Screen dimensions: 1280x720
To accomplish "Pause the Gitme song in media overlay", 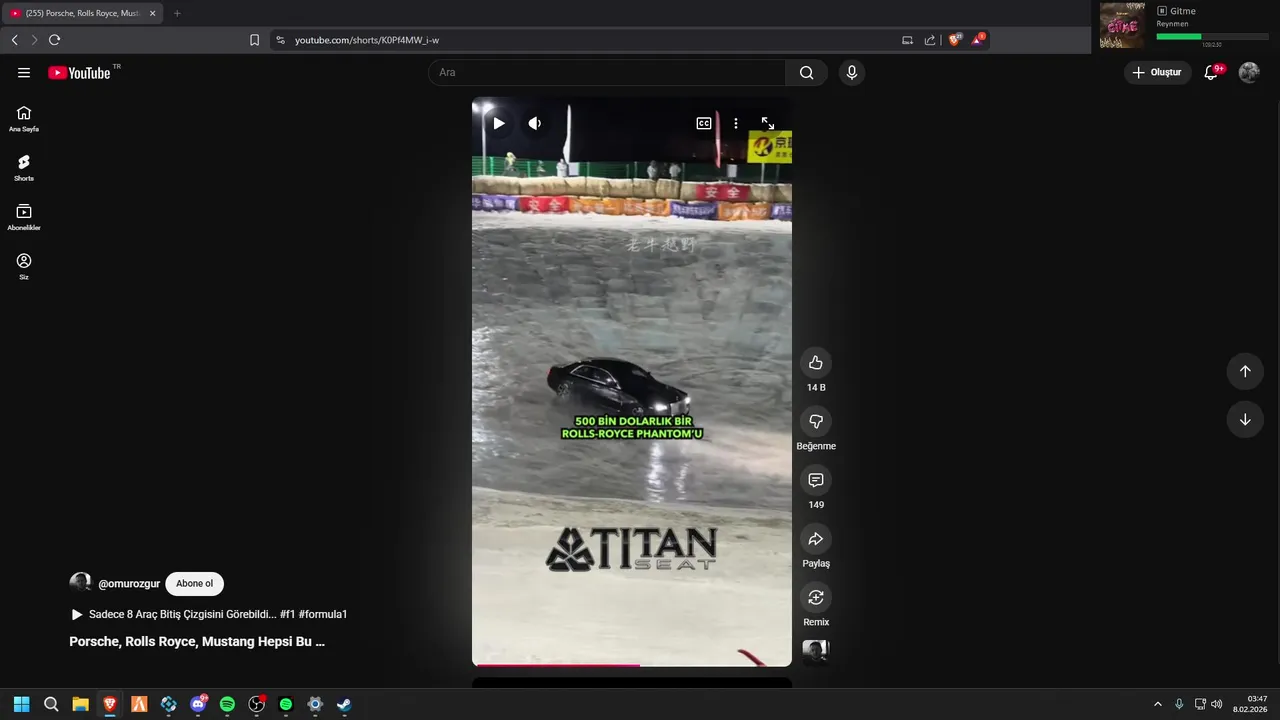I will (1162, 11).
